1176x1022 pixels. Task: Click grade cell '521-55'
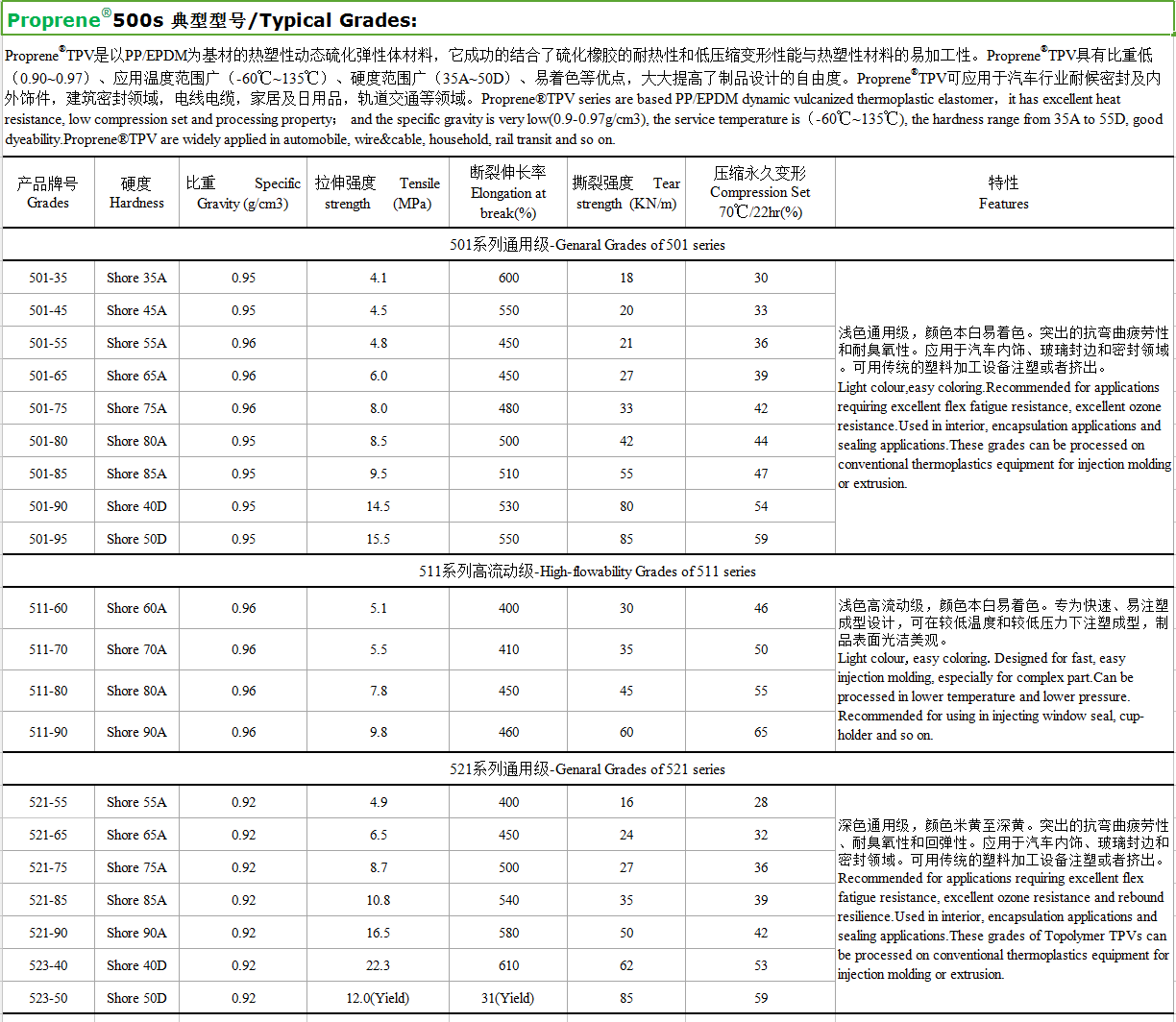[x=48, y=802]
